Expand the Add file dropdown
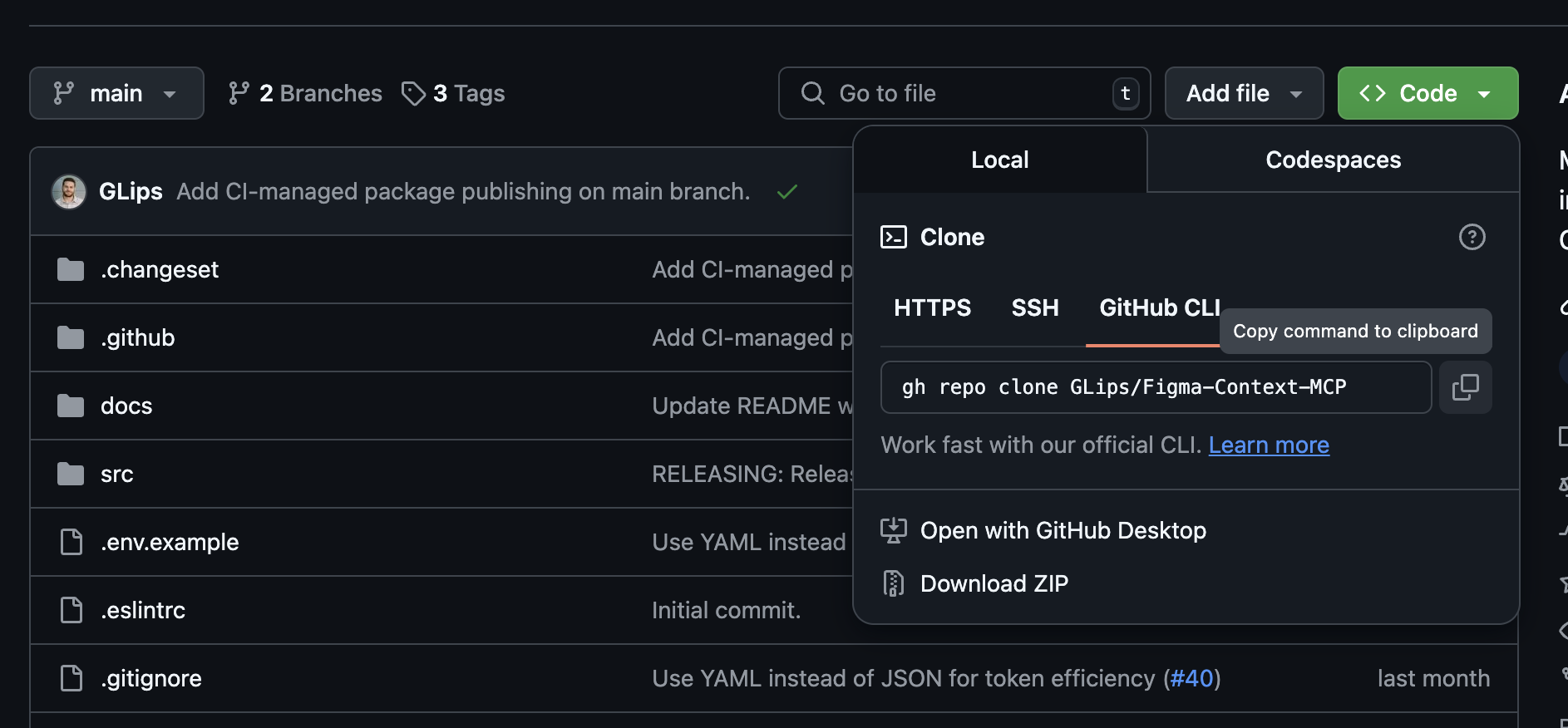The image size is (1568, 728). coord(1243,93)
